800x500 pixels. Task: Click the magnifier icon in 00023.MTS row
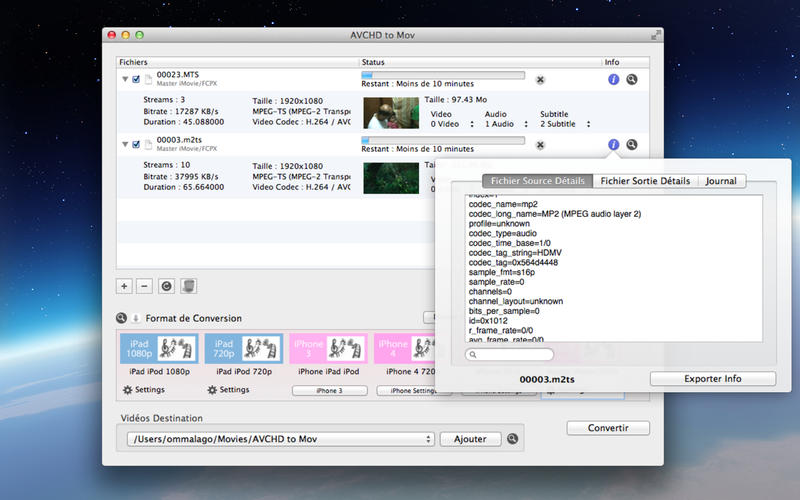point(632,79)
